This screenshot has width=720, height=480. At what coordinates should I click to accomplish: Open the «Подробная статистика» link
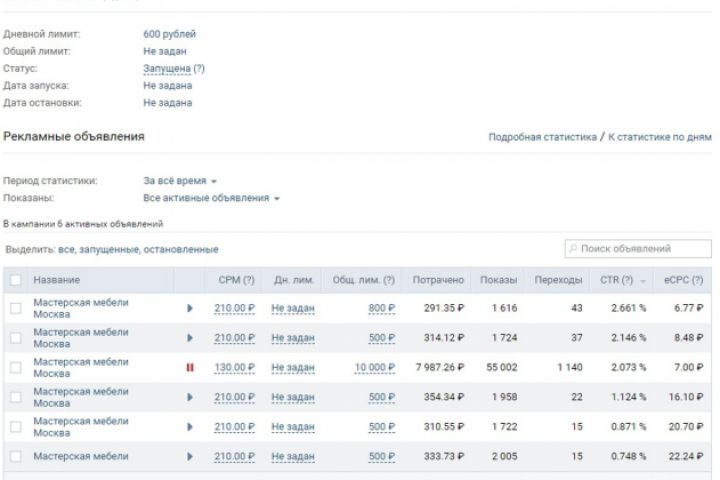(x=542, y=137)
